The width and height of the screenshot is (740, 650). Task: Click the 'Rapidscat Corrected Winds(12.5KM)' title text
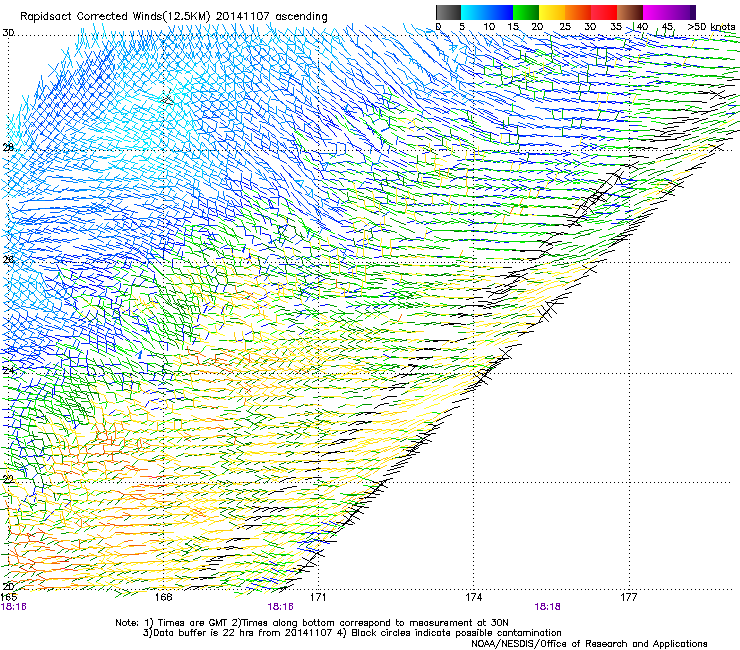(x=115, y=17)
